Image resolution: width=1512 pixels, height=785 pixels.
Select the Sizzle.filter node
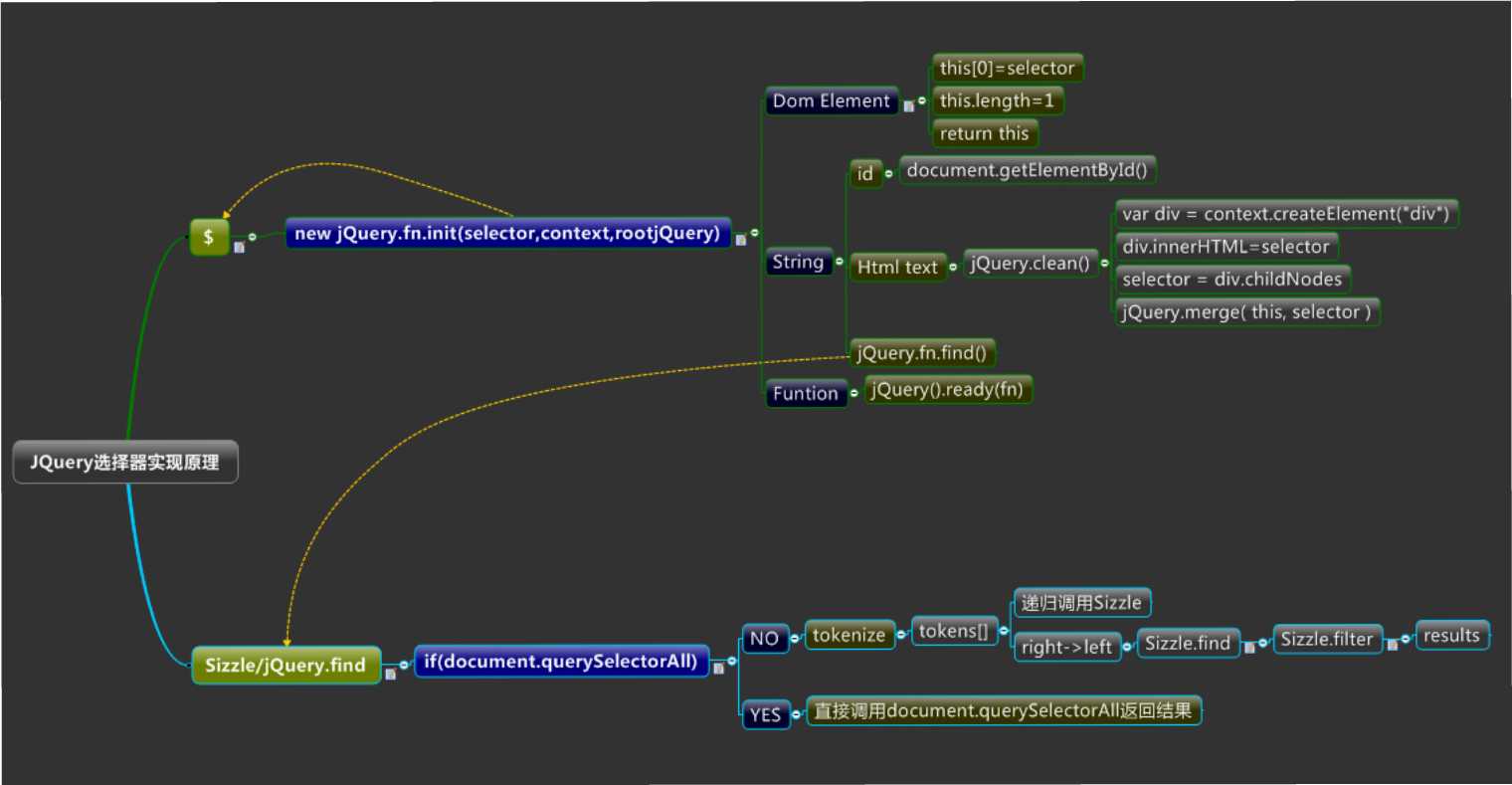1327,639
